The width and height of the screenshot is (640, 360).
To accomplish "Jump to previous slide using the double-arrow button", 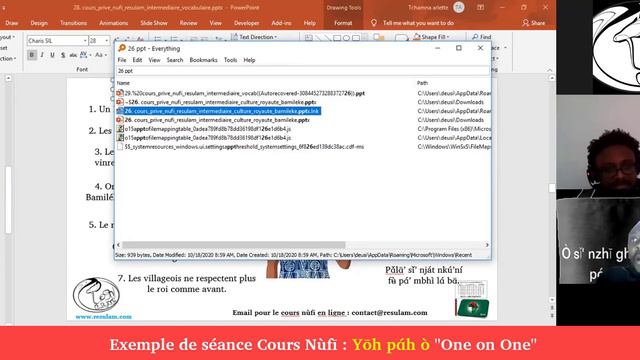I will (552, 308).
